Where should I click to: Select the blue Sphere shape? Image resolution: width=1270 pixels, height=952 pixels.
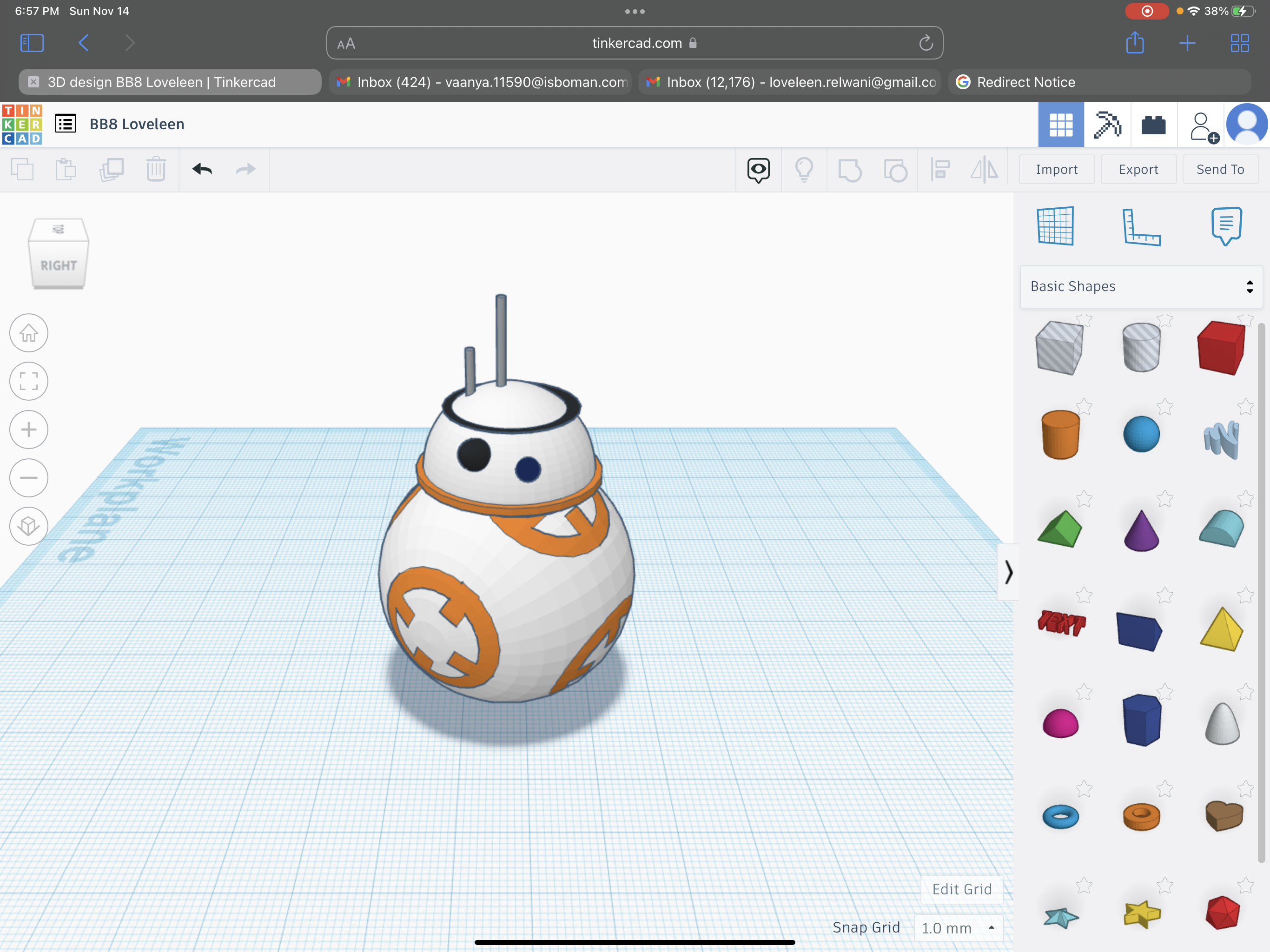click(x=1141, y=435)
